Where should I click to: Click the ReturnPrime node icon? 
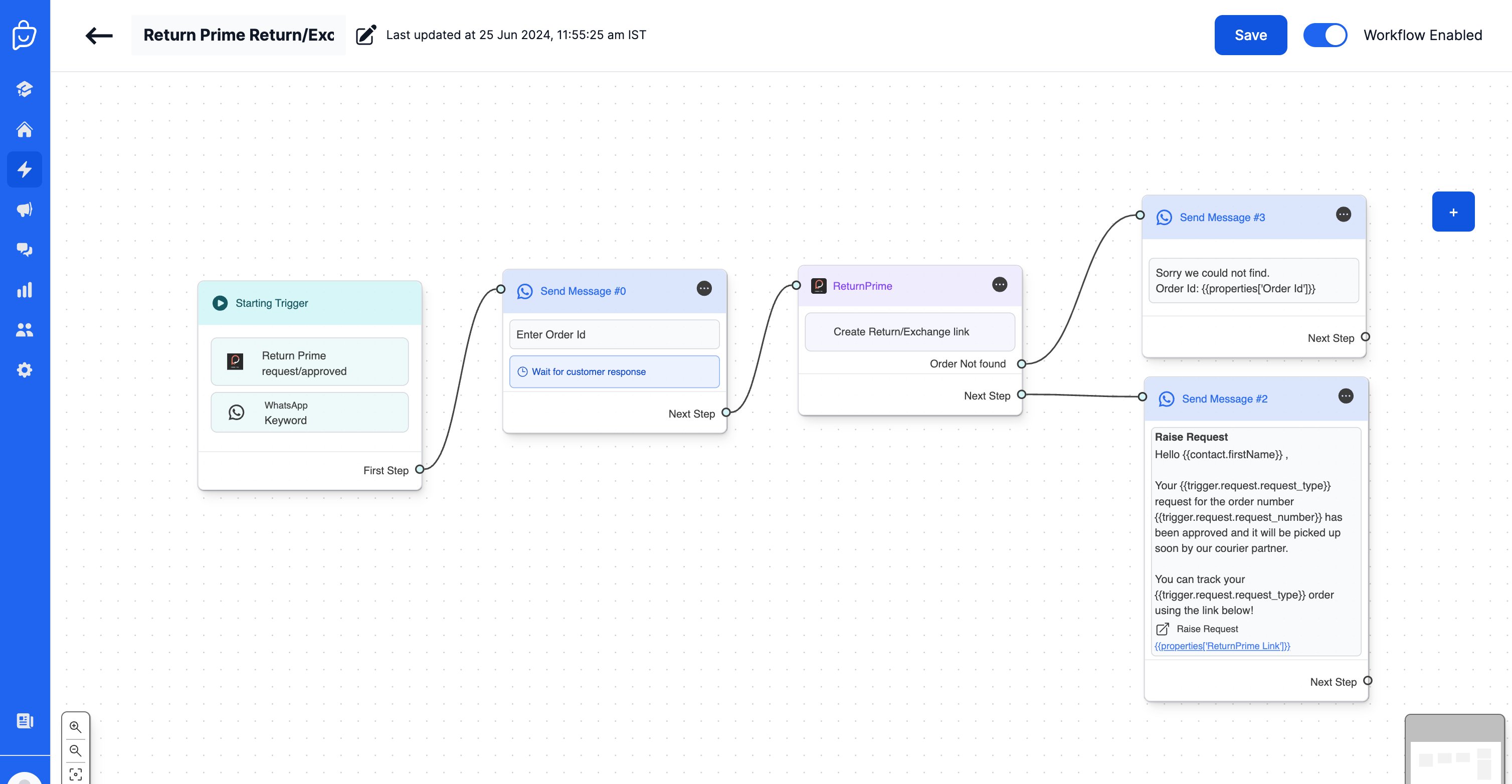(x=818, y=285)
